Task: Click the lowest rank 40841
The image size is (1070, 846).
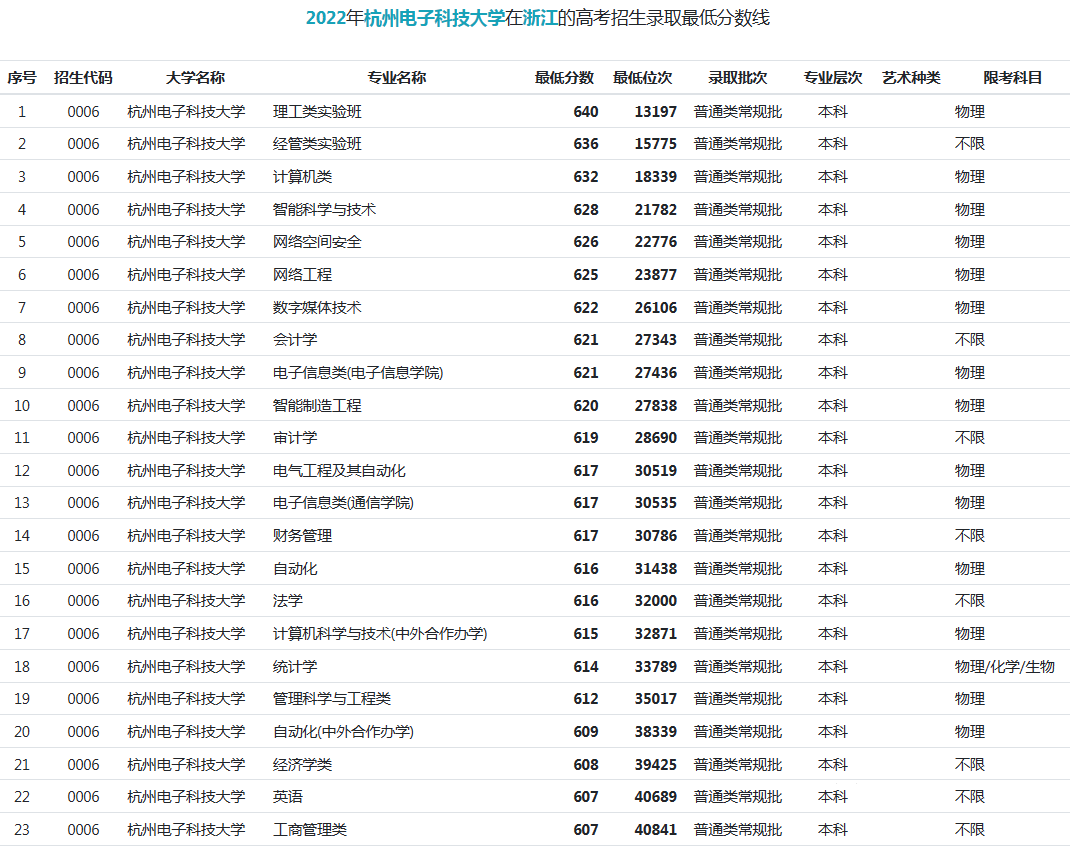Action: [655, 829]
